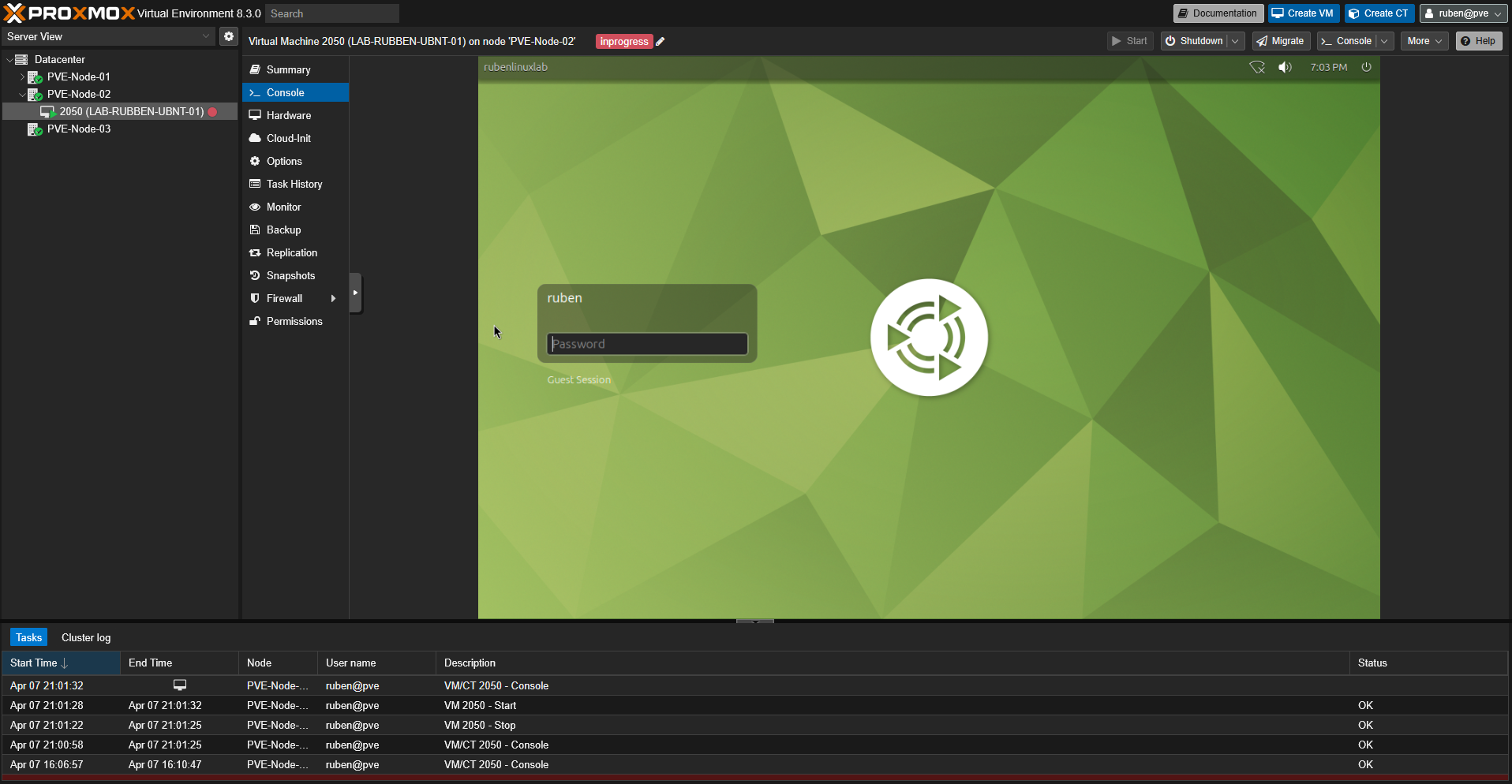1512x784 pixels.
Task: Open the Shutdown dropdown arrow
Action: point(1235,41)
